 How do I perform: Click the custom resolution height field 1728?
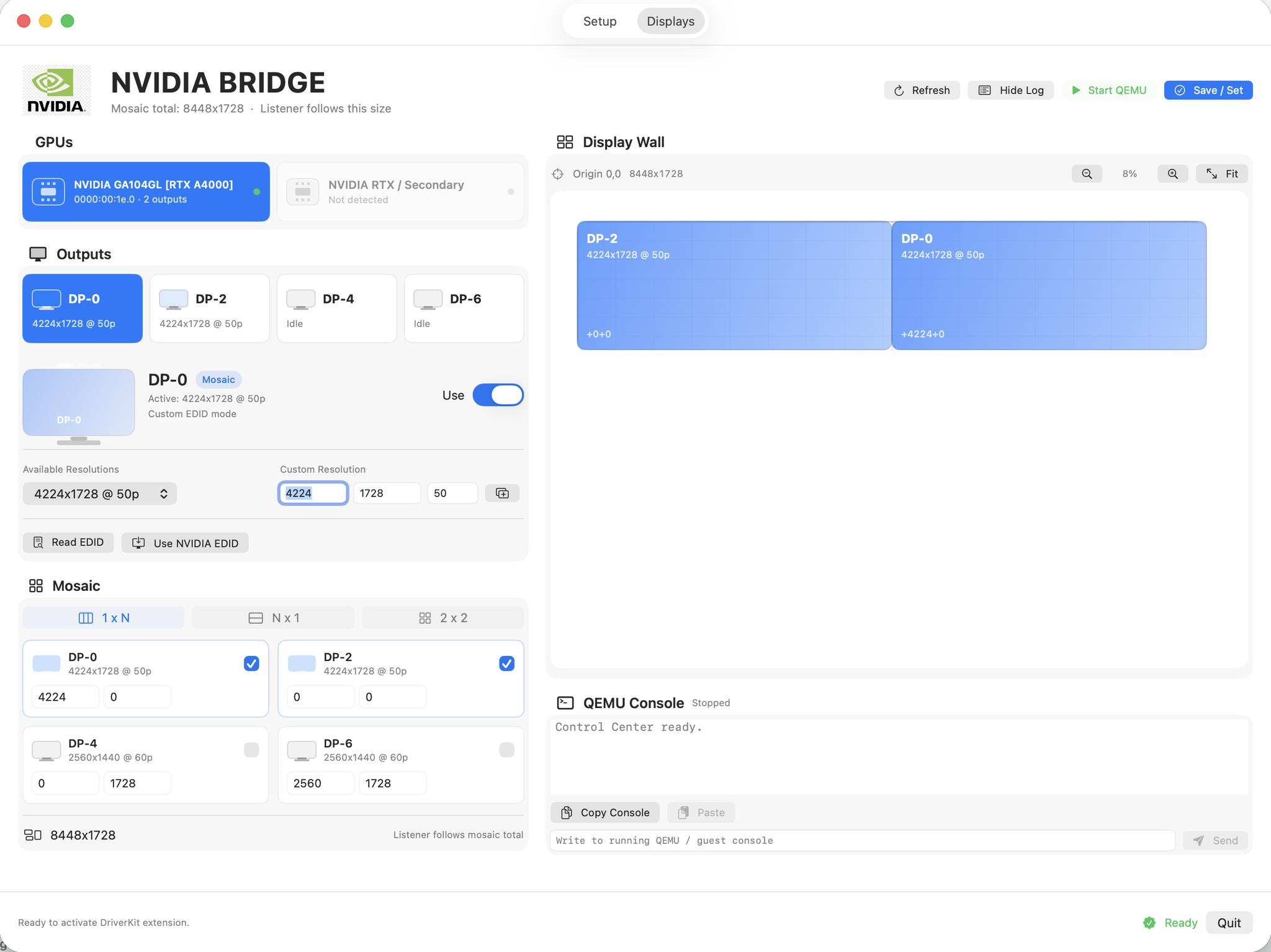tap(387, 493)
